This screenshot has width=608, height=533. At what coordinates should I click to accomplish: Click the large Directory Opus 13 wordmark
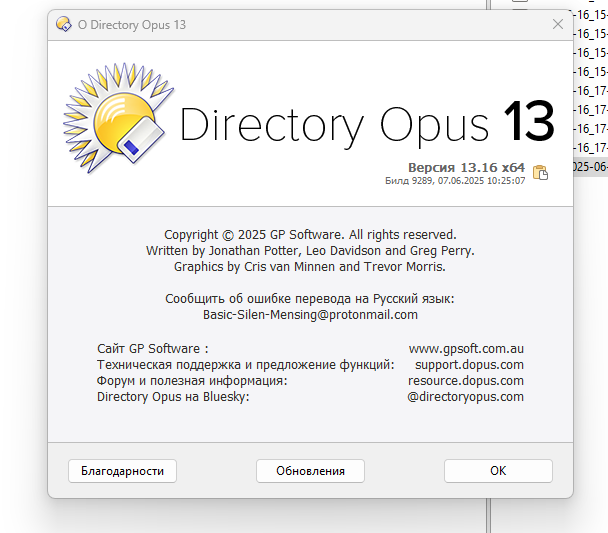coord(367,124)
